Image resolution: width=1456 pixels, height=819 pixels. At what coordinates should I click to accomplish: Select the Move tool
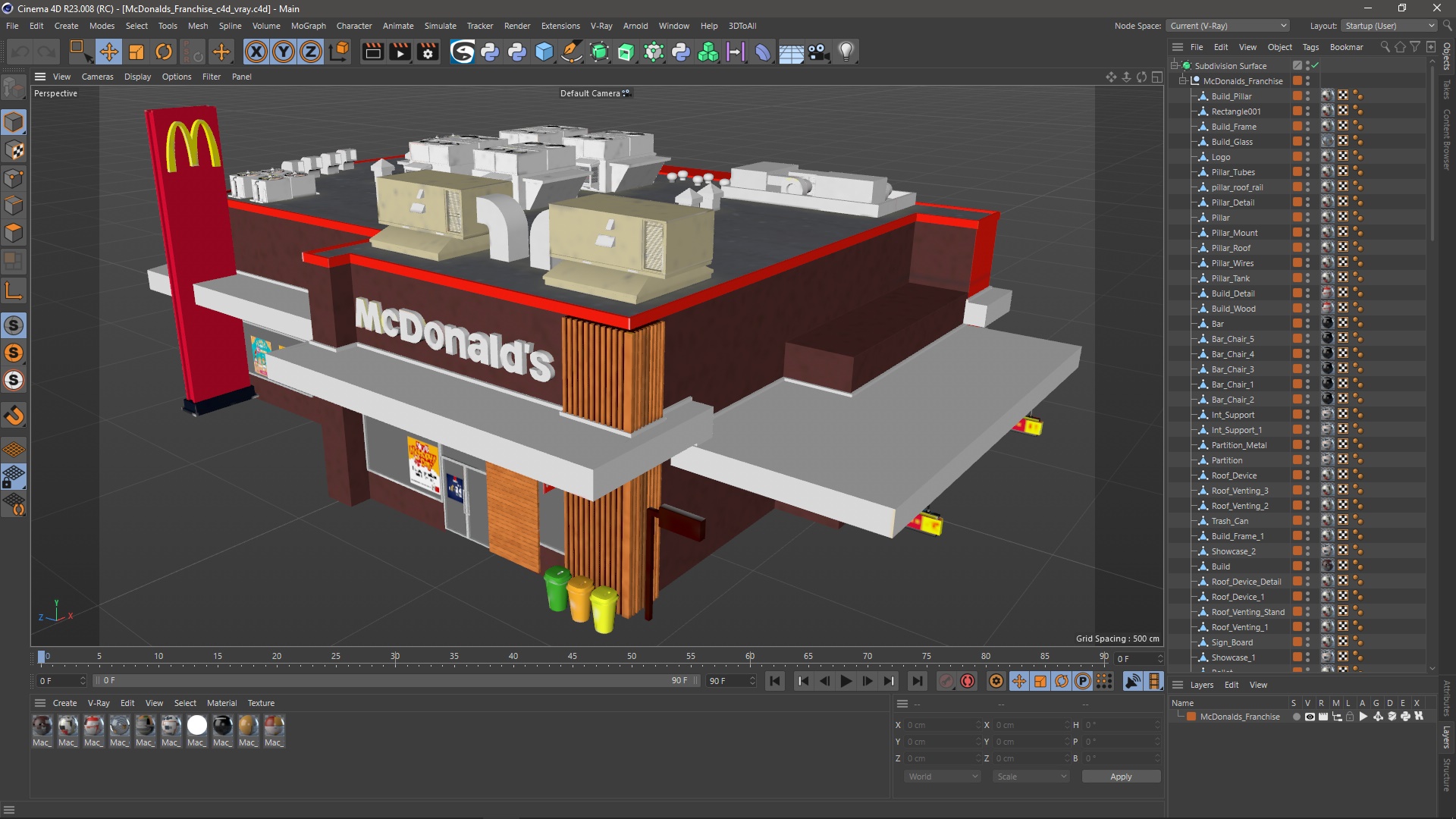click(108, 52)
